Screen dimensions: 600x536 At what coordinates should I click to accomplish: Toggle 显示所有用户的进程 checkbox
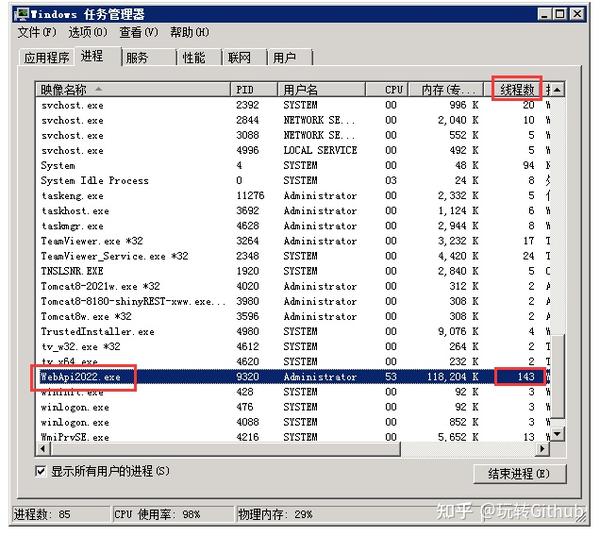coord(41,471)
